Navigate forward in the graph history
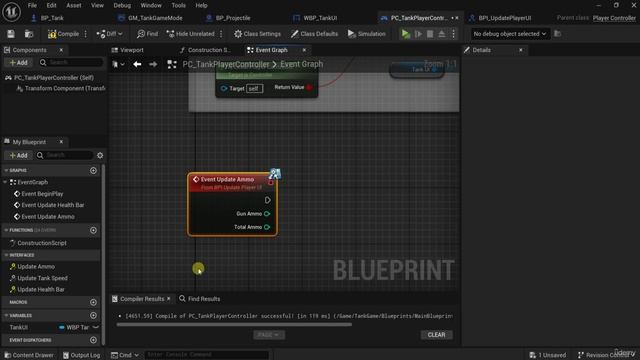Screen dimensions: 640x360 pos(153,64)
